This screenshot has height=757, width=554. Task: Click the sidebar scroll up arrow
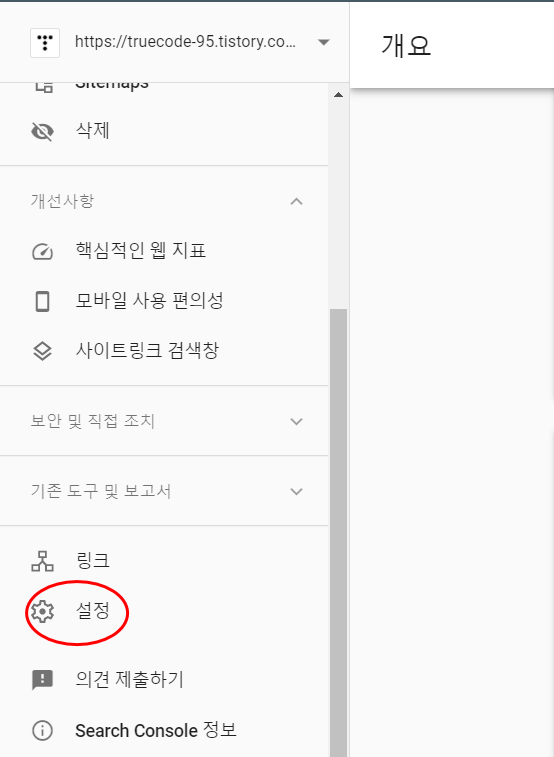tap(338, 95)
